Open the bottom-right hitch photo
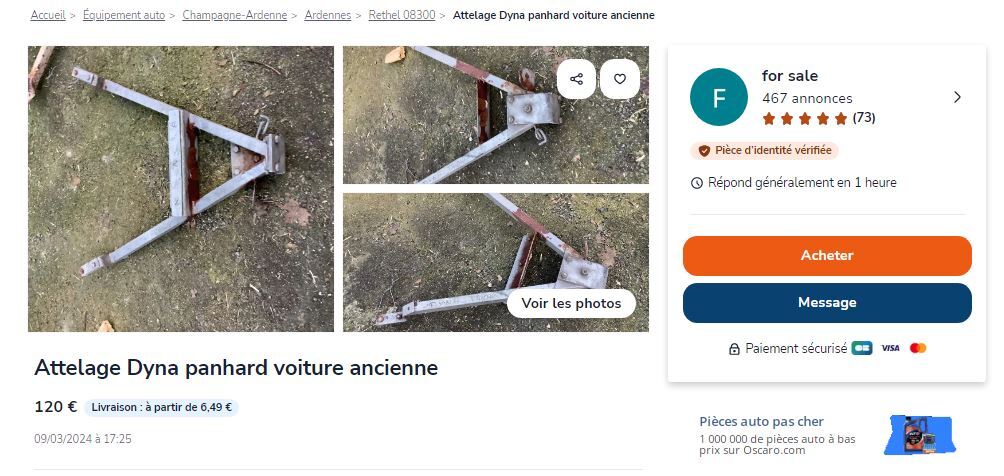The image size is (1004, 476). click(x=440, y=262)
